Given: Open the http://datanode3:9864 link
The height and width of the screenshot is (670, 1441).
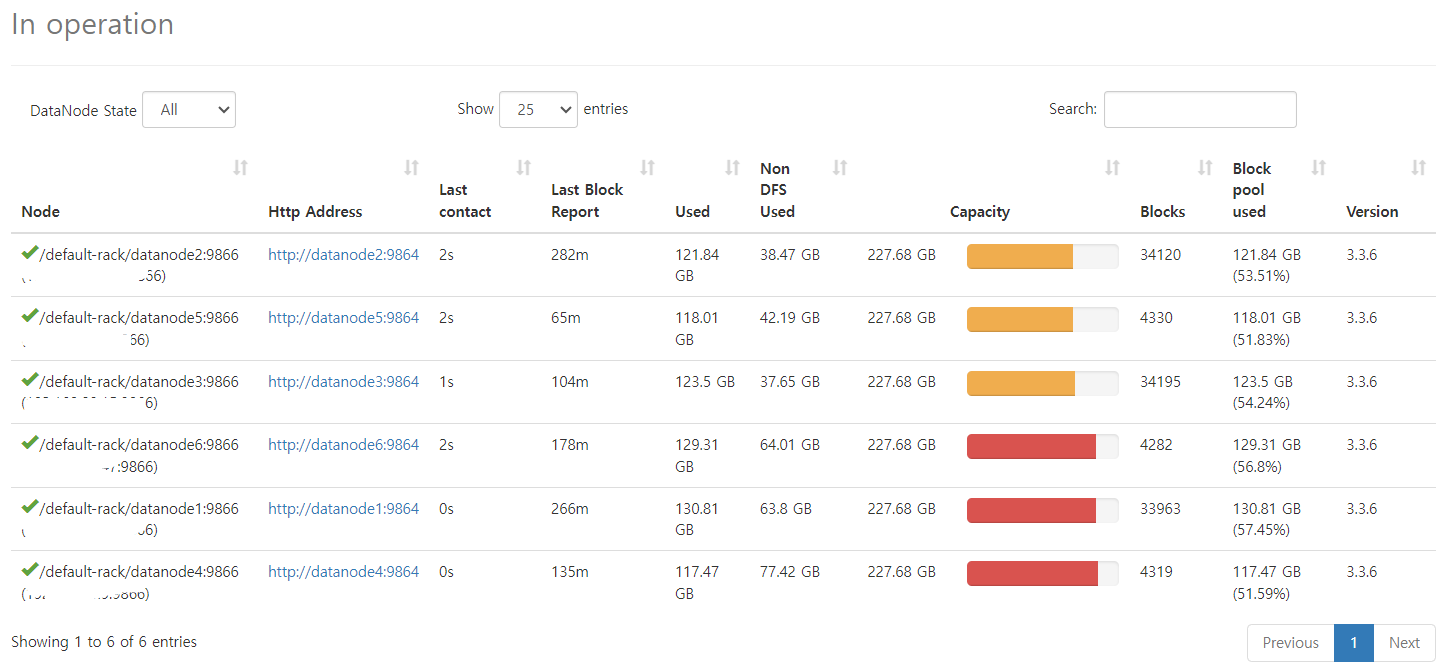Looking at the screenshot, I should coord(343,381).
